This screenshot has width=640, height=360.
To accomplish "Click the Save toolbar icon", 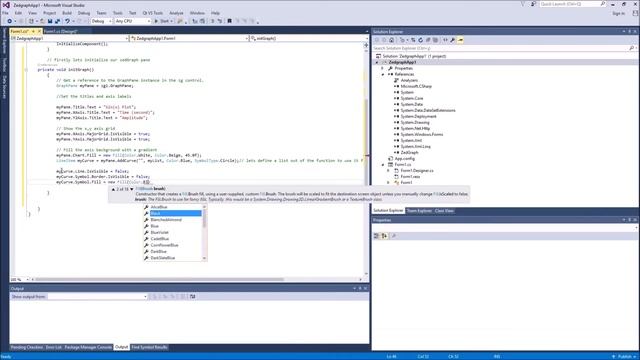I will click(x=50, y=21).
